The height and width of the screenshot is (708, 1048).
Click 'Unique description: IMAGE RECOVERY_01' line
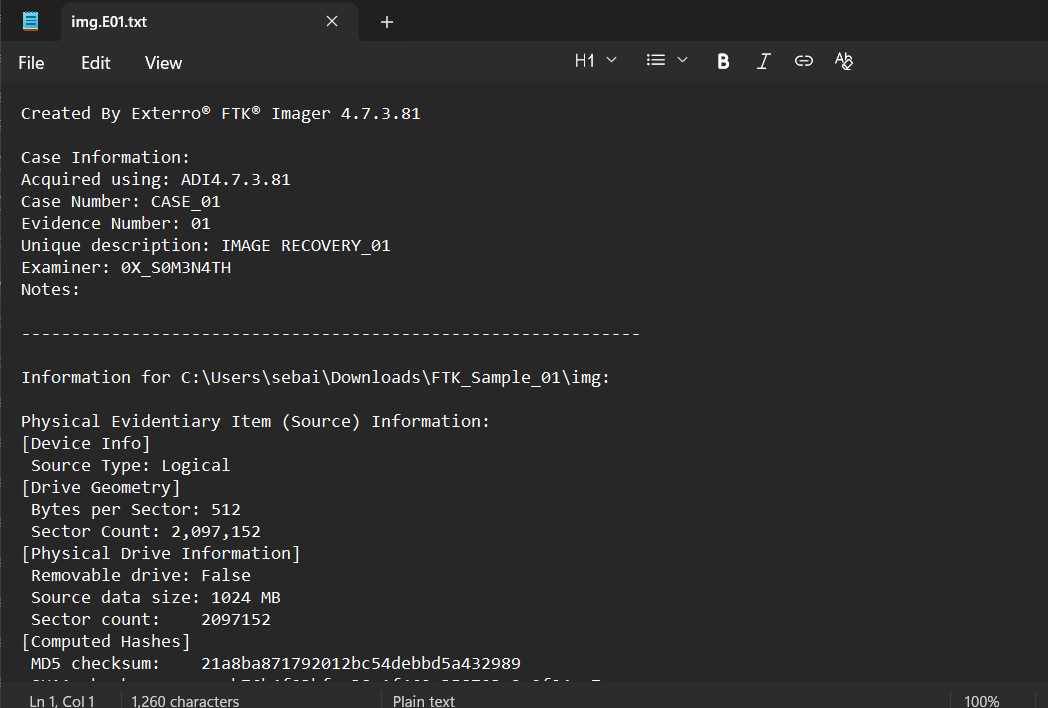[x=206, y=246]
